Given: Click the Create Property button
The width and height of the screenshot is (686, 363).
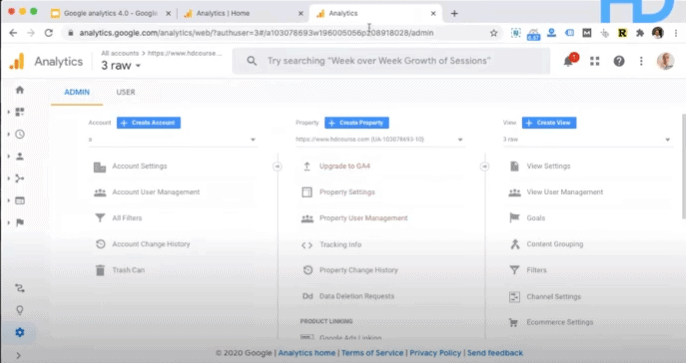Looking at the screenshot, I should coord(357,123).
